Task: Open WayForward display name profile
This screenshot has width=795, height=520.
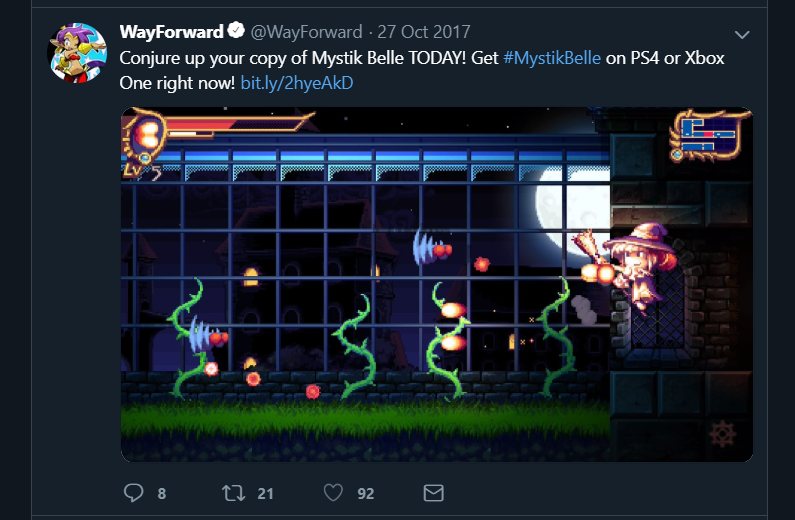Action: (x=171, y=31)
